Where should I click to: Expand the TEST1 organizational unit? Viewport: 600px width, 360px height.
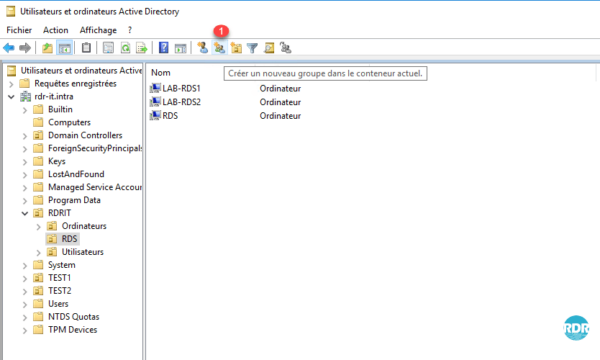coord(25,279)
